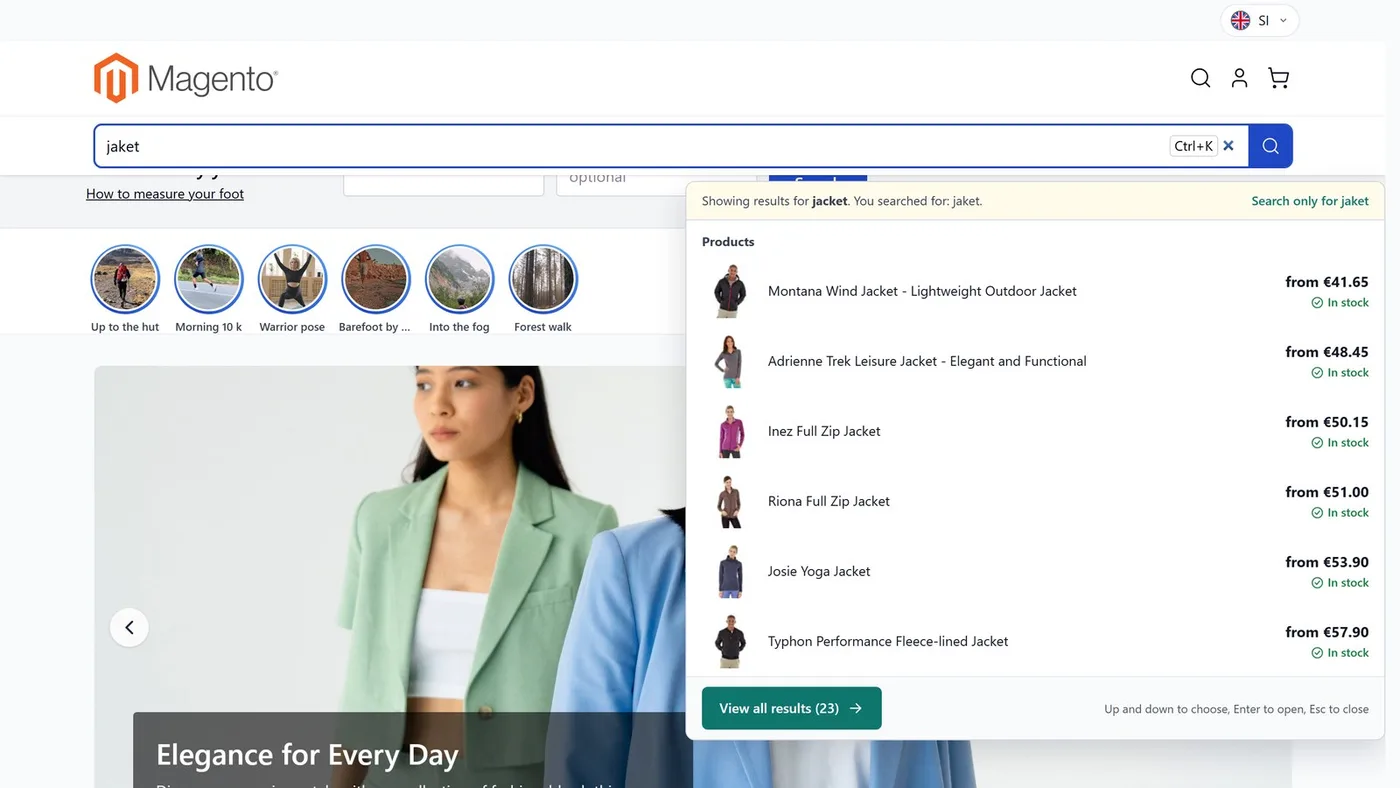
Task: Select Adrienne Trek Leisure Jacket result
Action: [1035, 361]
